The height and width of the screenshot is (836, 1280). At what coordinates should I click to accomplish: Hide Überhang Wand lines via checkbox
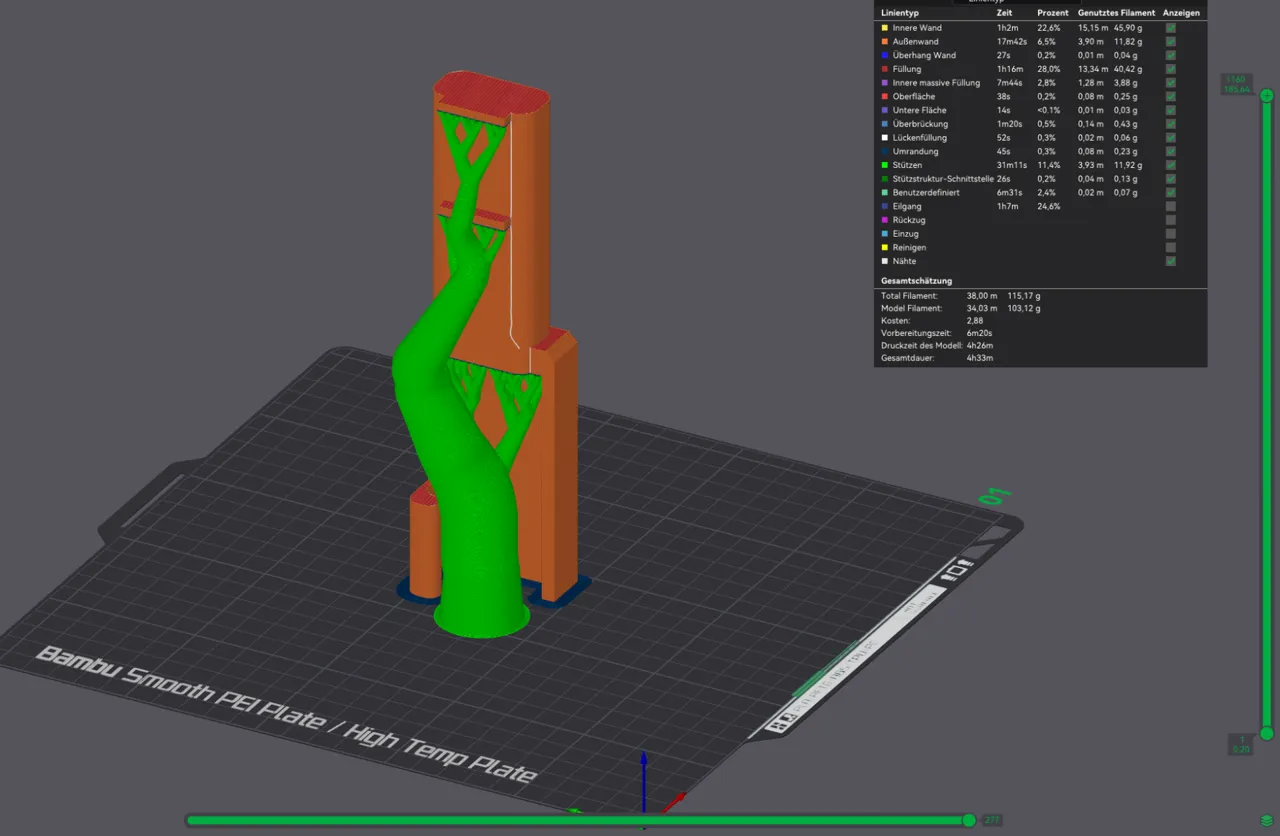(x=1170, y=55)
